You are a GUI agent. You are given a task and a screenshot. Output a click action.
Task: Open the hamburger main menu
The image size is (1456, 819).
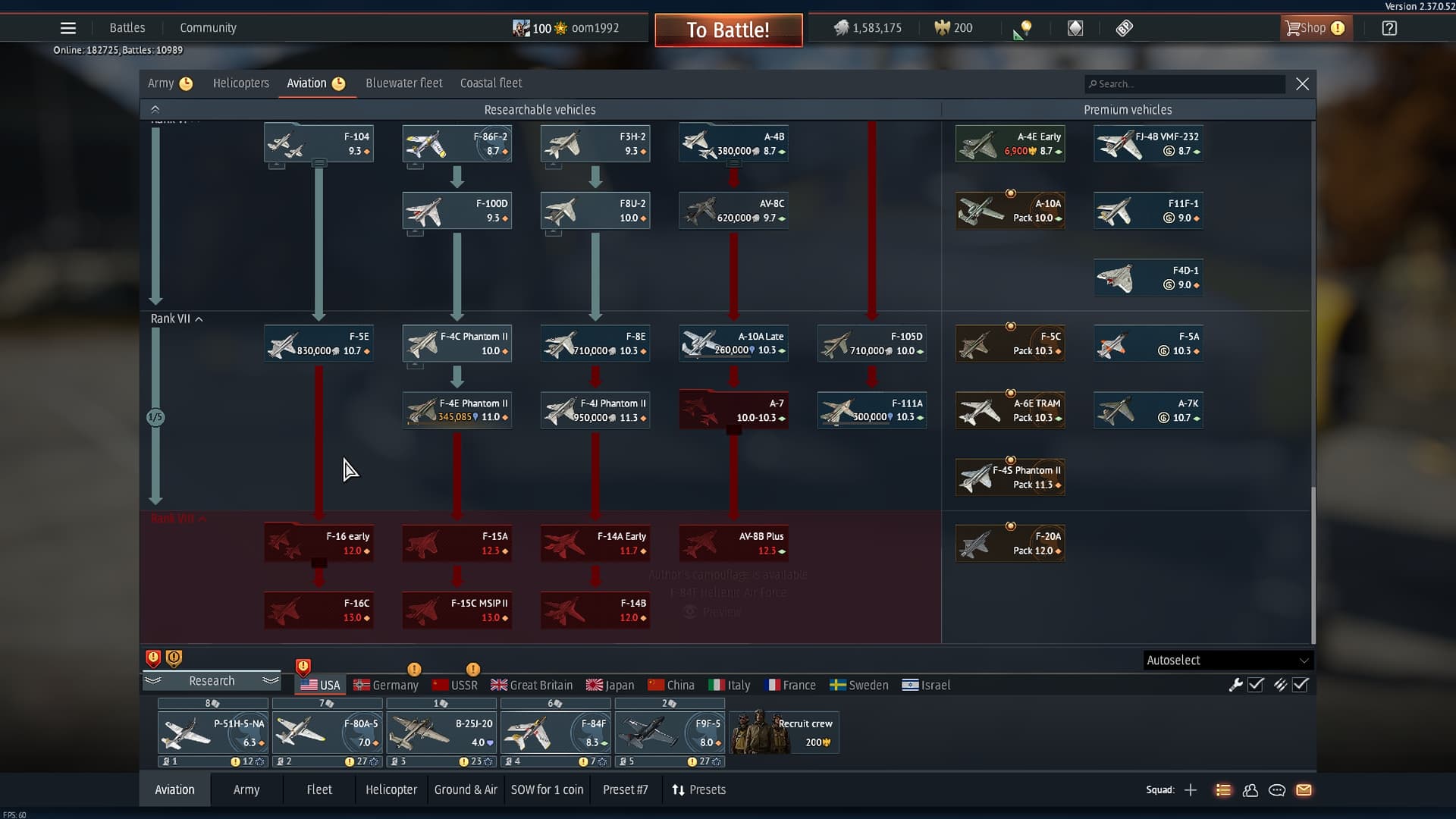[67, 28]
